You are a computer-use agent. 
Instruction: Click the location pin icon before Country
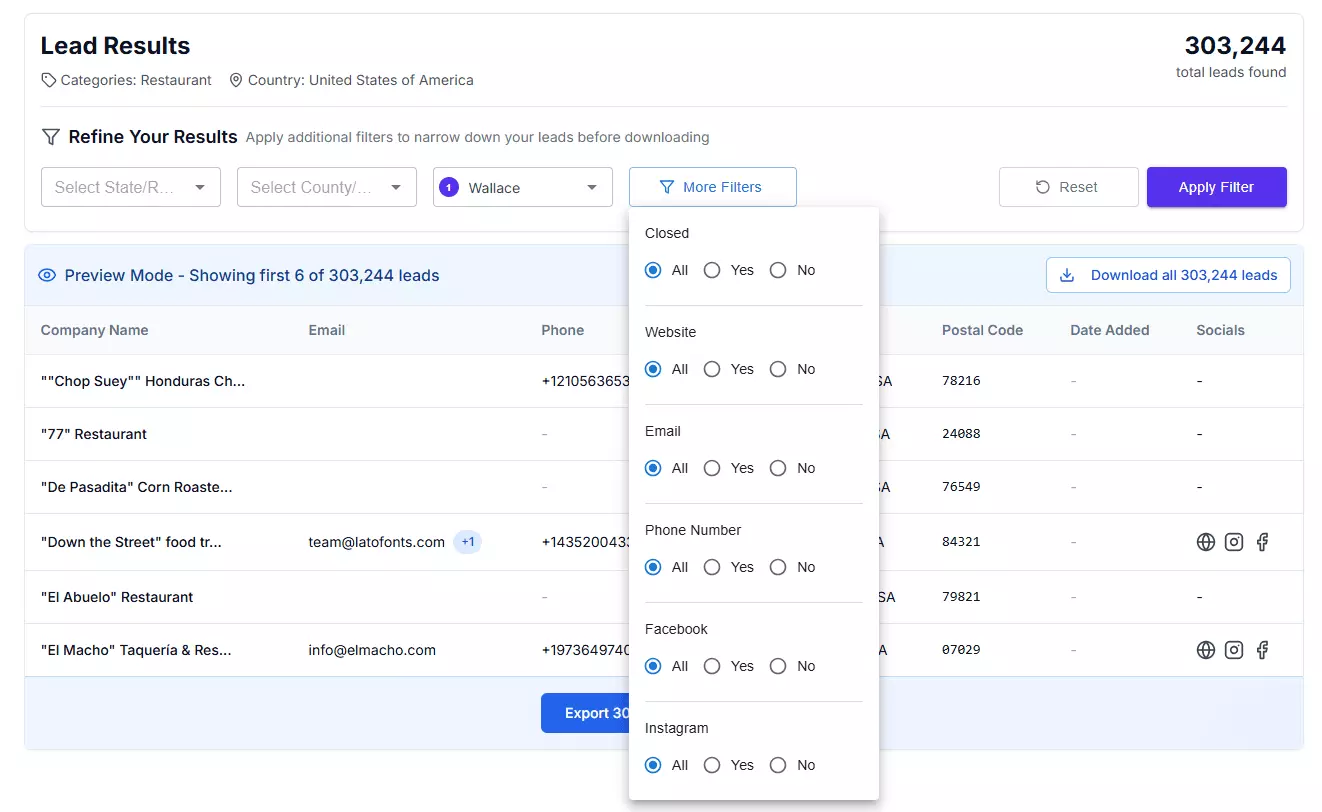(x=236, y=80)
